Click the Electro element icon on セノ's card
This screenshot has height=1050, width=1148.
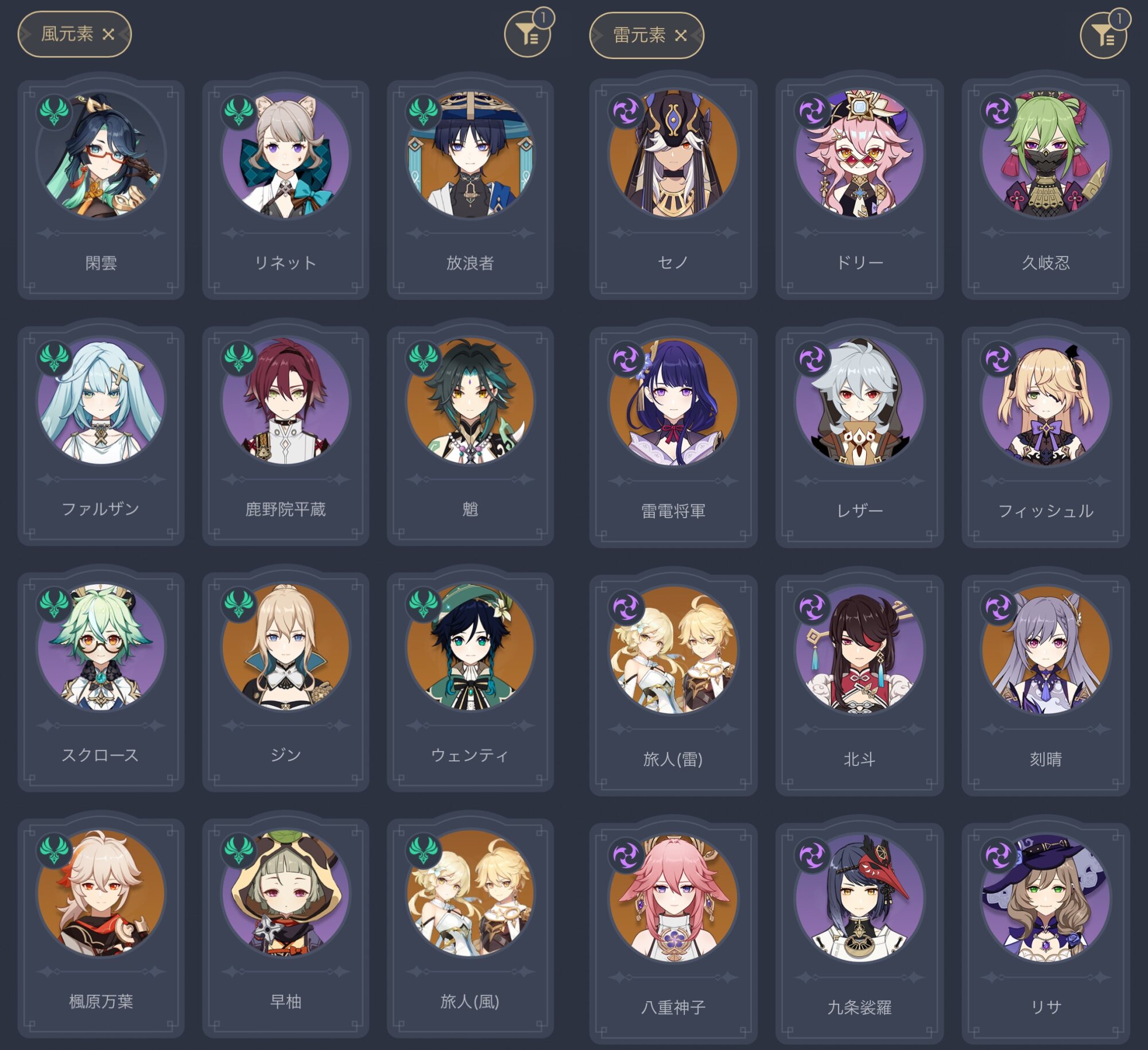click(626, 111)
